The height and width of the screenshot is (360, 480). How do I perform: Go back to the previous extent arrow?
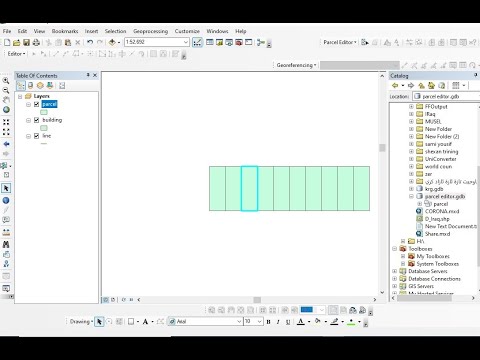pos(6,144)
